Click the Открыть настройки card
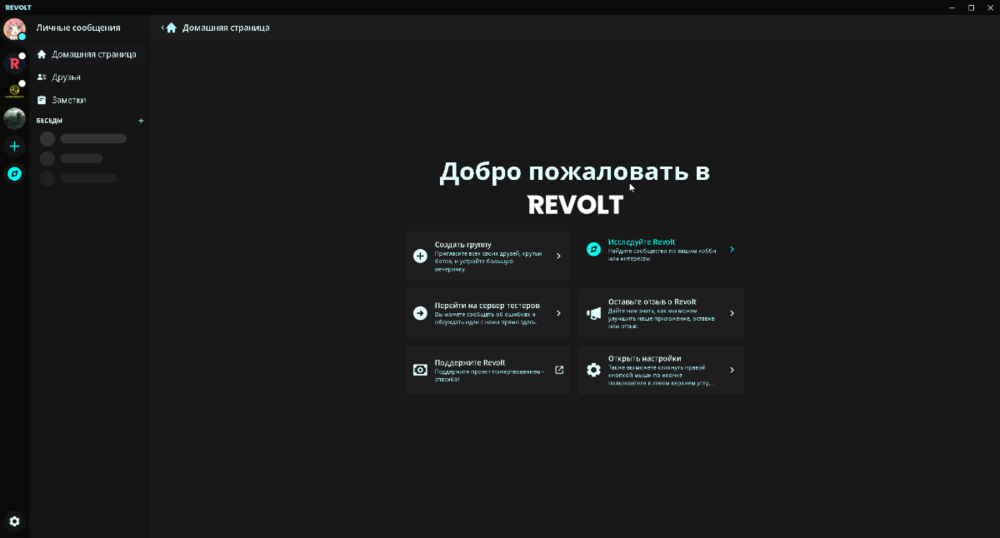Viewport: 1000px width, 538px height. (661, 370)
